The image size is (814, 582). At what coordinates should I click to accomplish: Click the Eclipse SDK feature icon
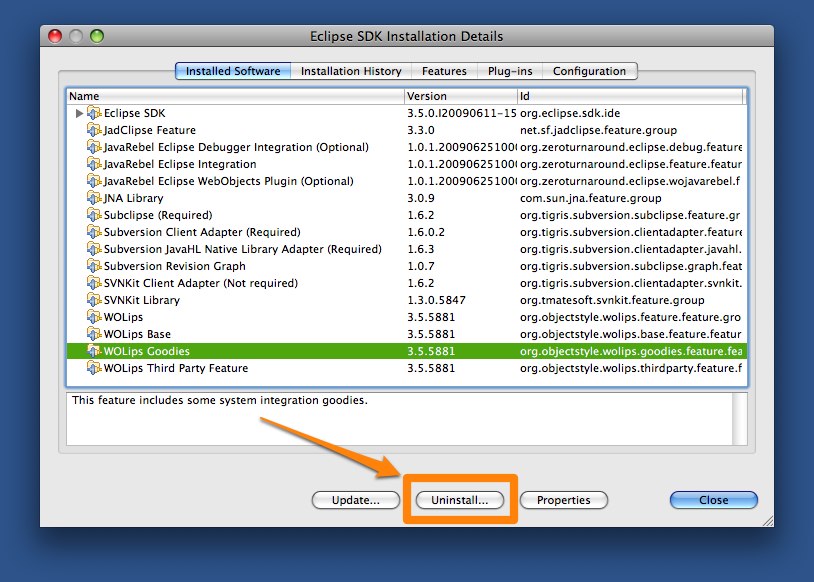coord(95,113)
